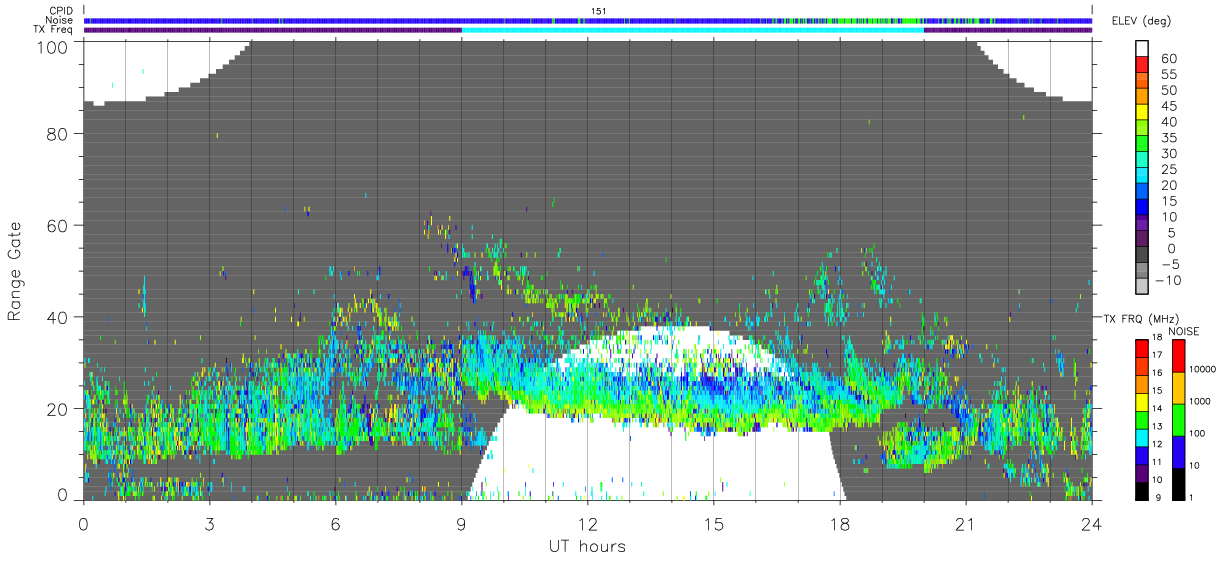Click the 1000 value on the NOISE scale
This screenshot has width=1228, height=567.
click(x=1200, y=402)
